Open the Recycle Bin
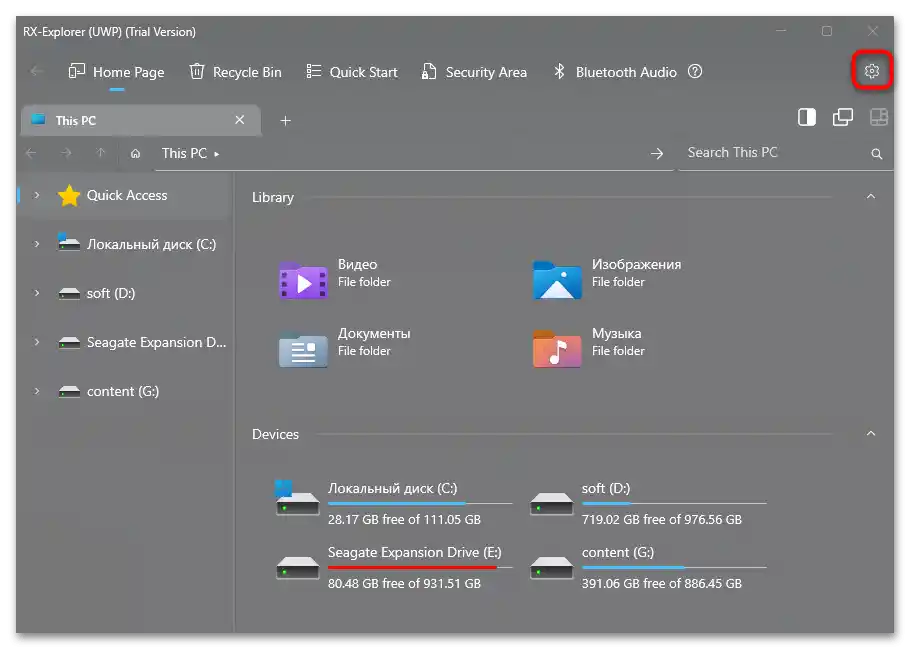 (x=235, y=71)
